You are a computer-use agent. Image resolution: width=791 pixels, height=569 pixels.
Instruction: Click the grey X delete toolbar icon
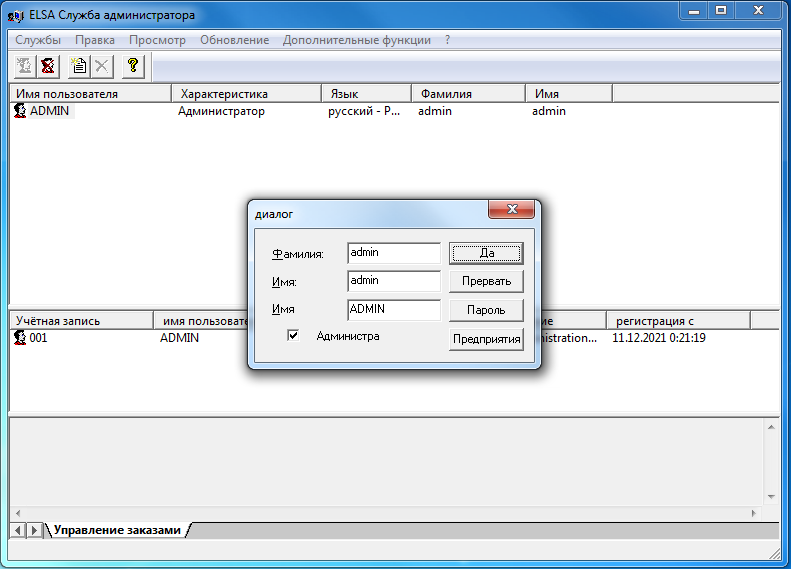(102, 66)
